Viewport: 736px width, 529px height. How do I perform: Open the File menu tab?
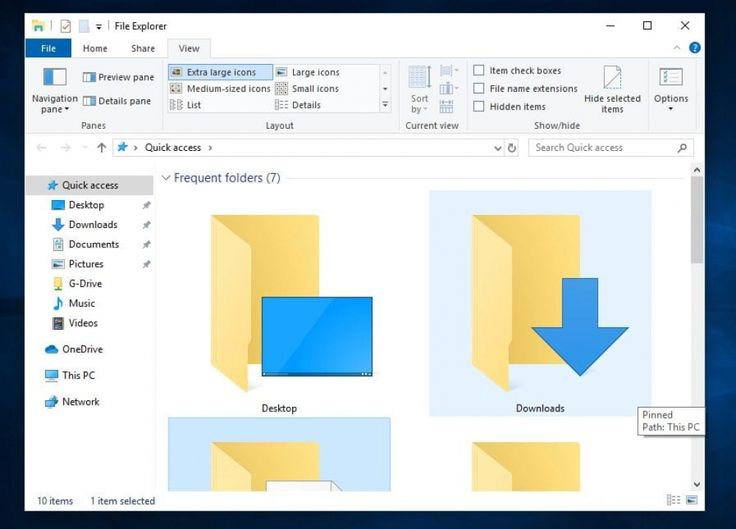[48, 48]
